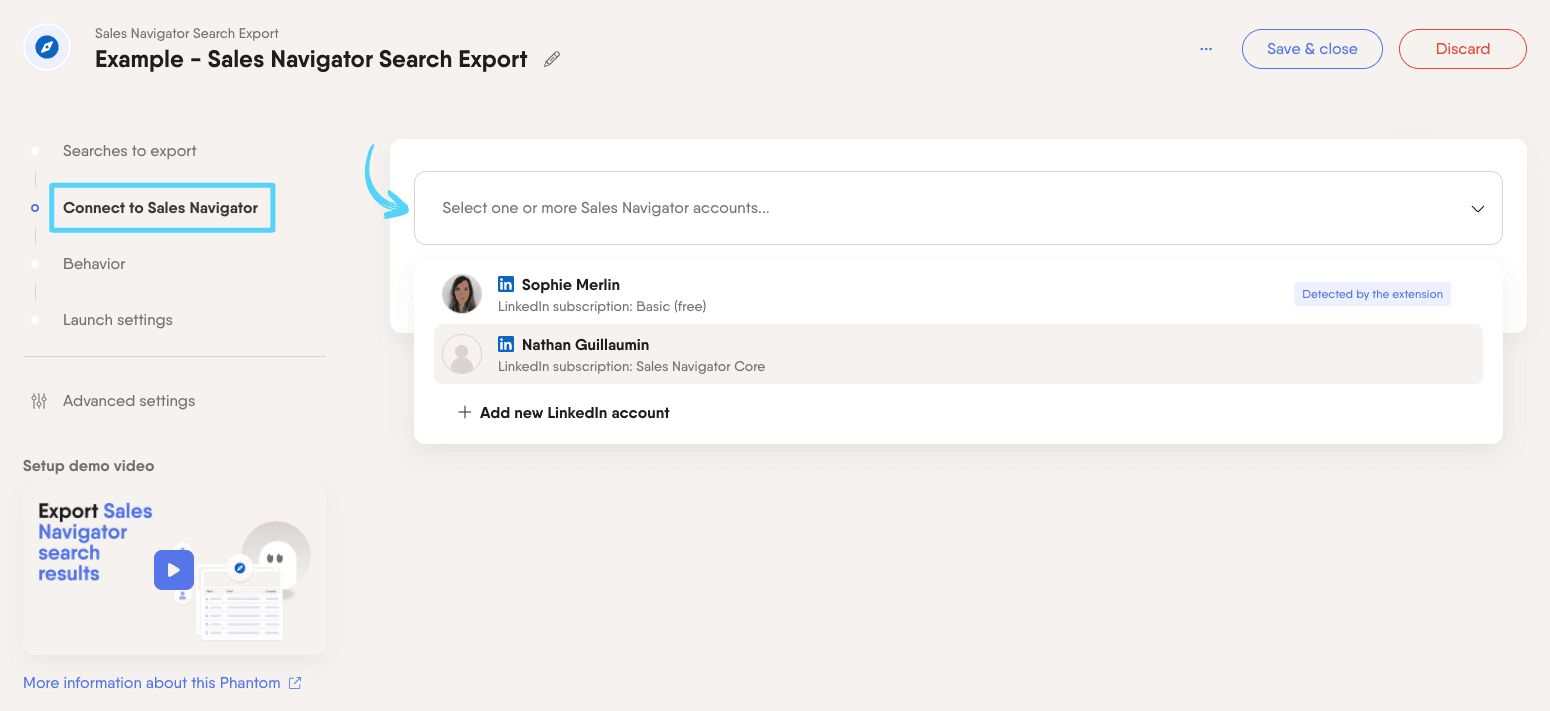Viewport: 1550px width, 711px height.
Task: Click the Detected by the extension badge
Action: (x=1372, y=294)
